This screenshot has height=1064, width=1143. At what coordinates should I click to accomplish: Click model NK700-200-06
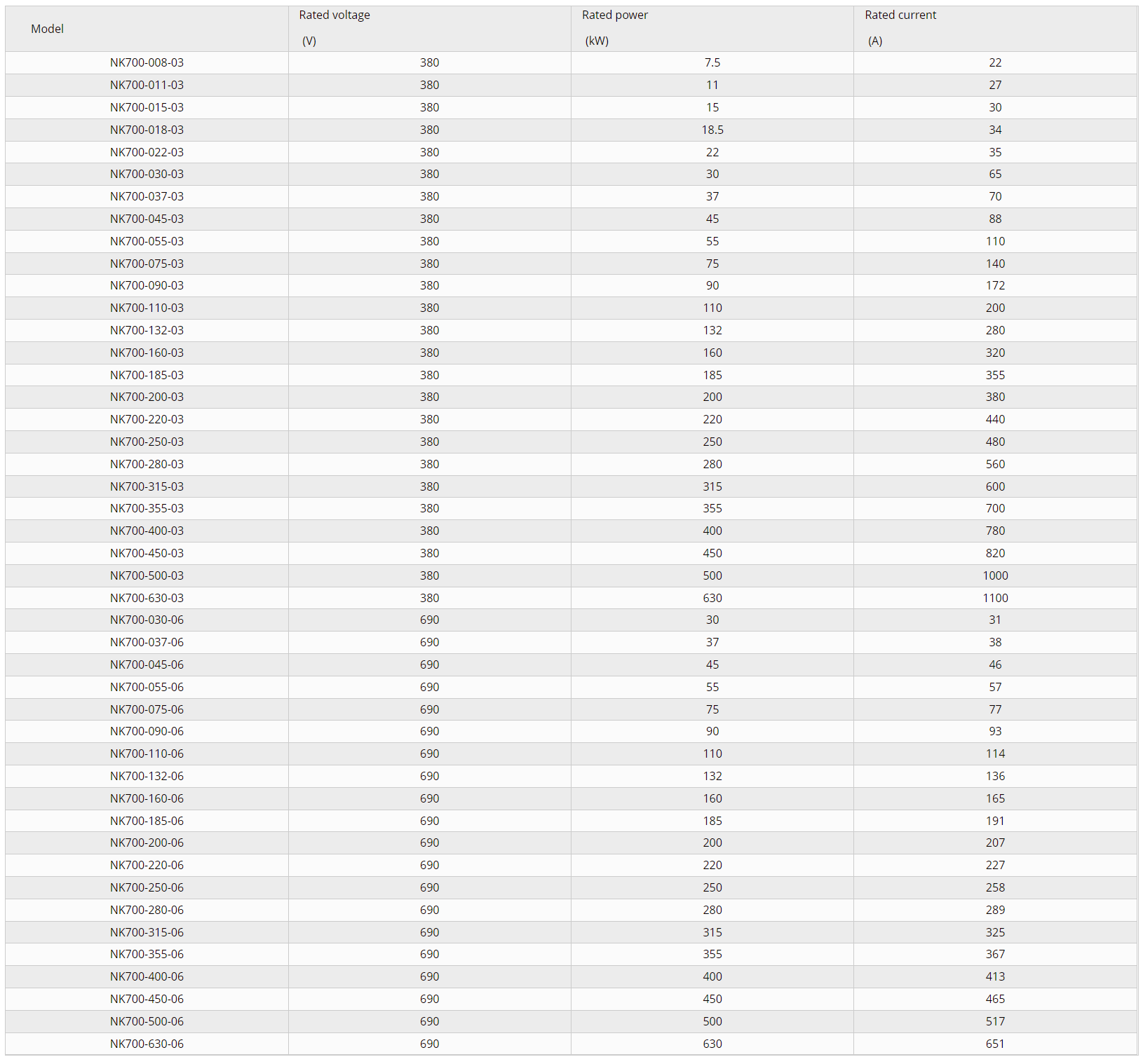(147, 843)
